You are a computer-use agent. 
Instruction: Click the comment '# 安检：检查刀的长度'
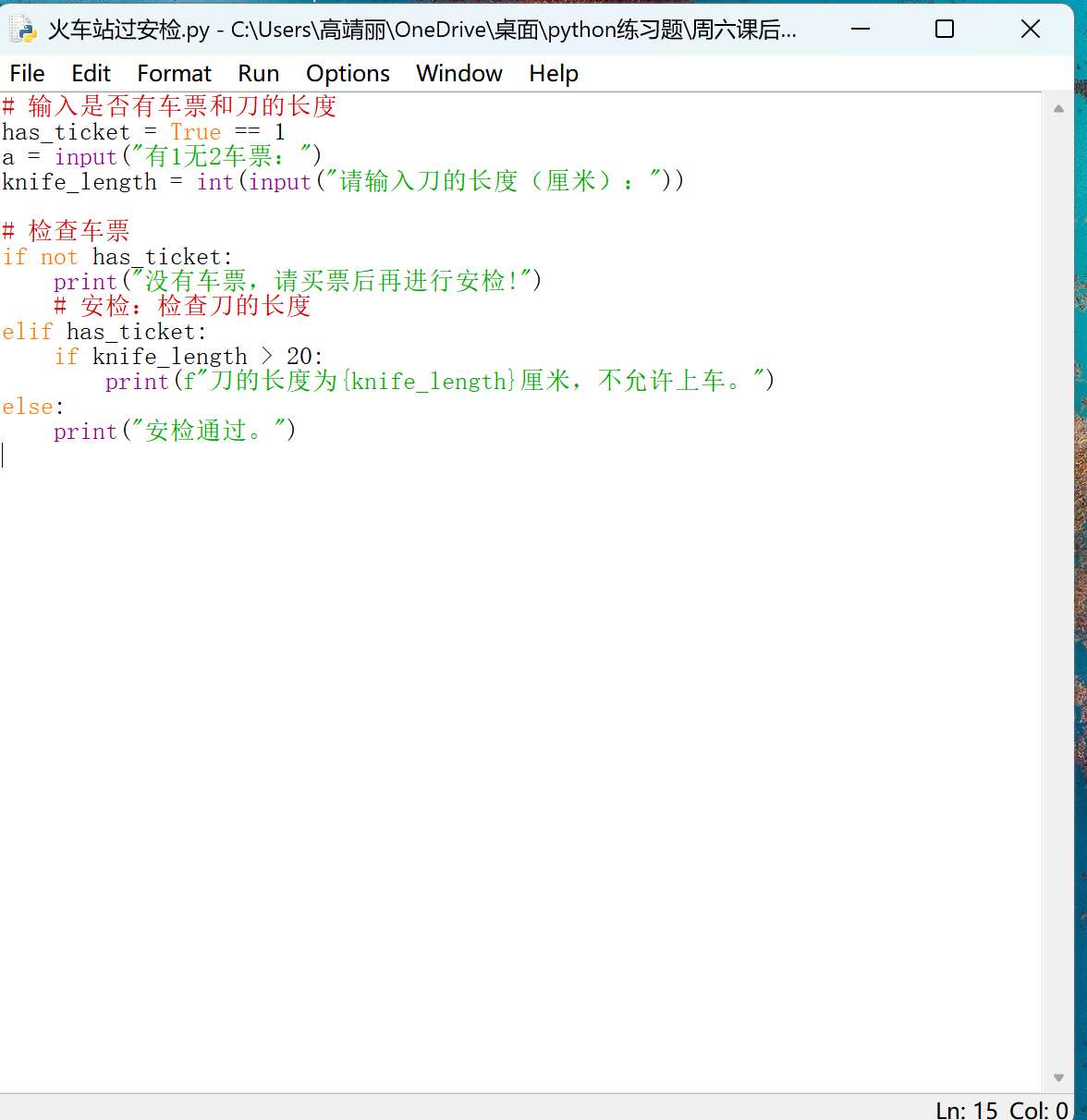click(182, 306)
